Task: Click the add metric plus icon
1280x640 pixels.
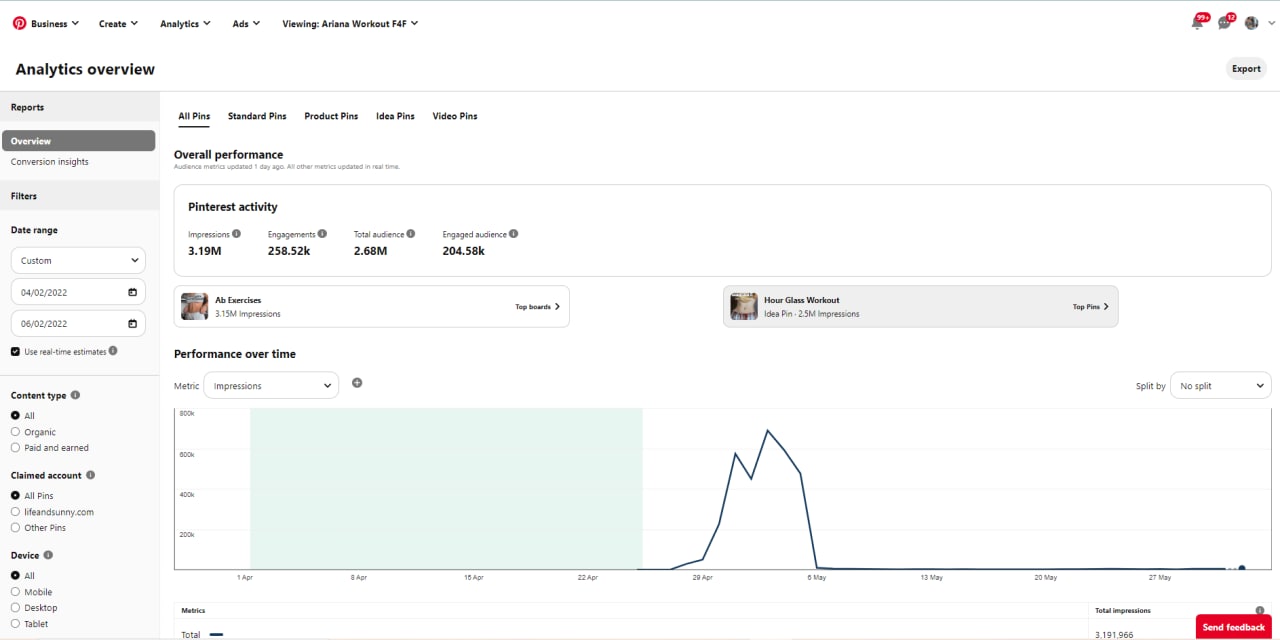Action: 357,383
